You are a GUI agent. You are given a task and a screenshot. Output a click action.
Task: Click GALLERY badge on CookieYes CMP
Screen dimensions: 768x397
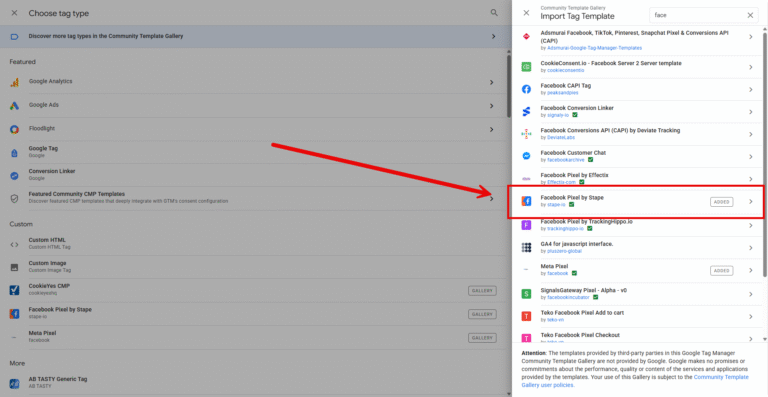pyautogui.click(x=482, y=291)
